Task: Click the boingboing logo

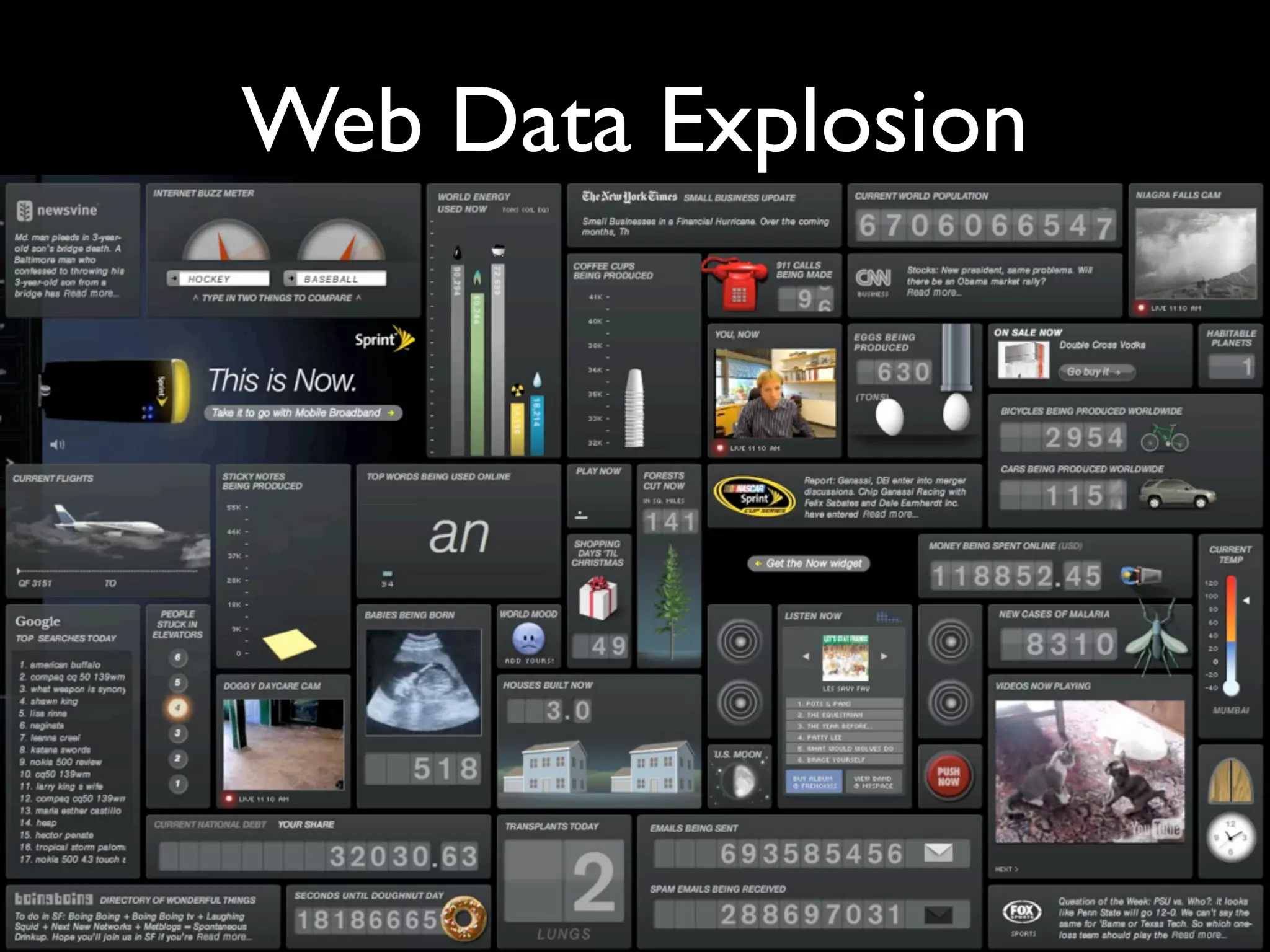Action: 53,899
